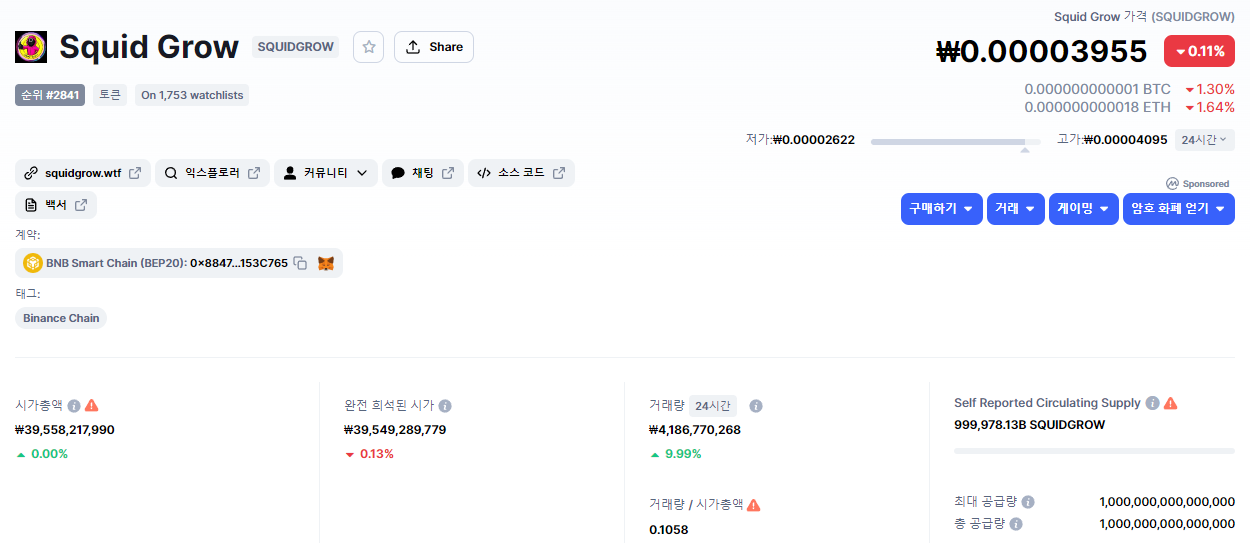Copy the BNB contract address
This screenshot has height=560, width=1250.
pos(300,263)
